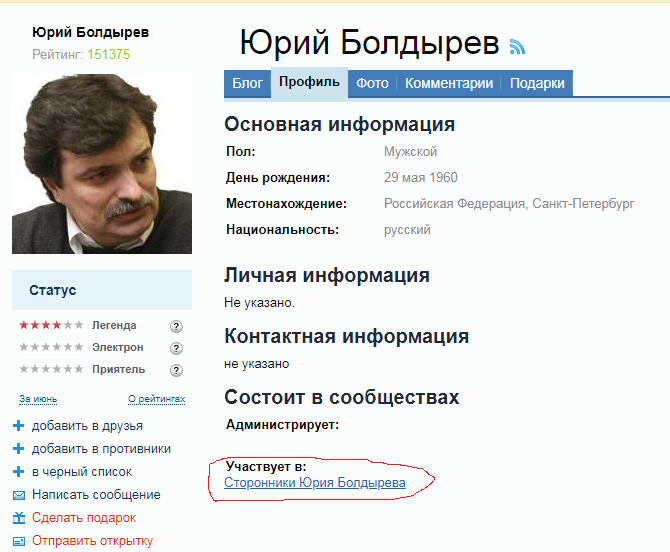Open the Комментарии tab
670x552 pixels.
(449, 83)
